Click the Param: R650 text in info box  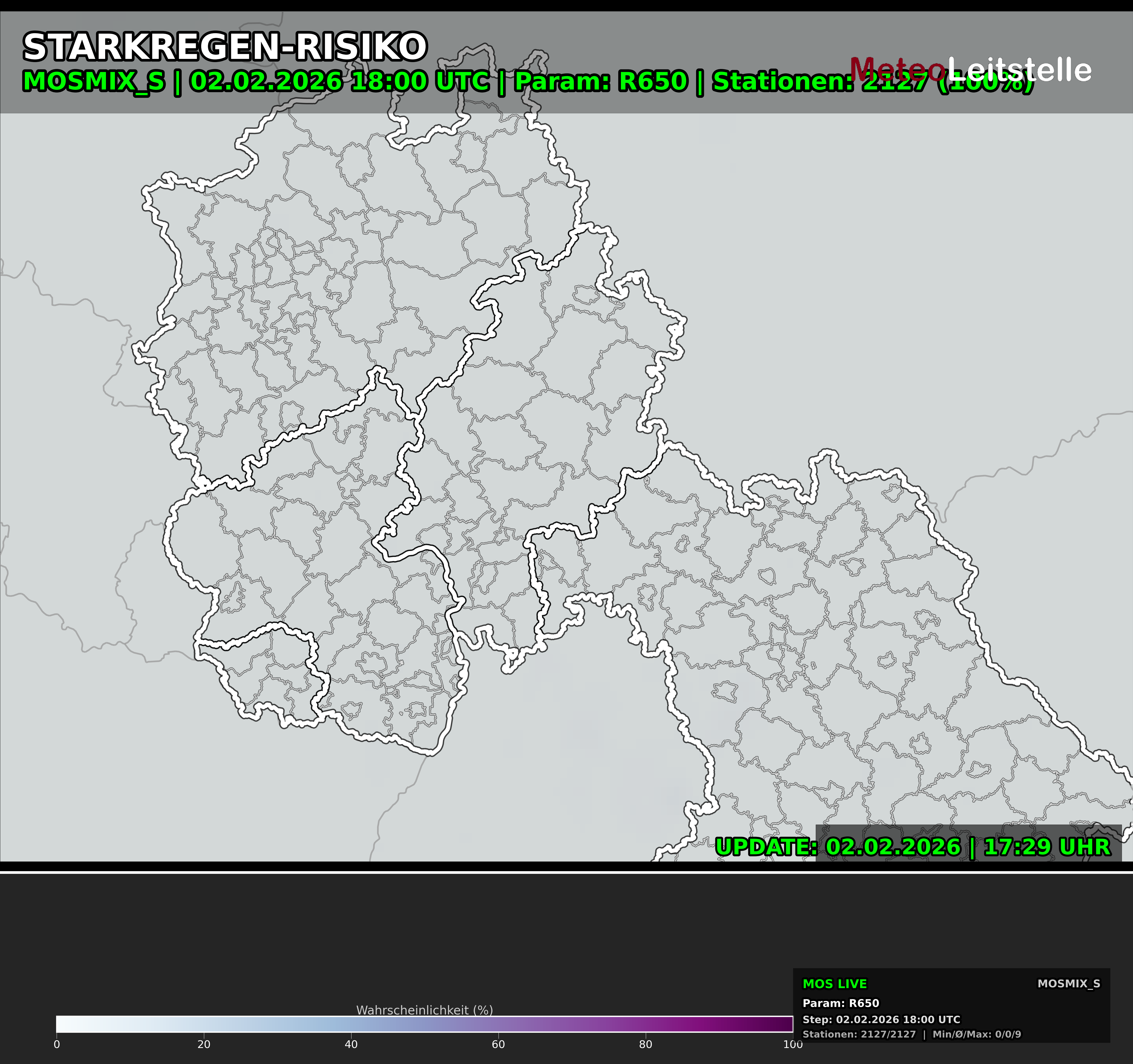click(x=841, y=1003)
